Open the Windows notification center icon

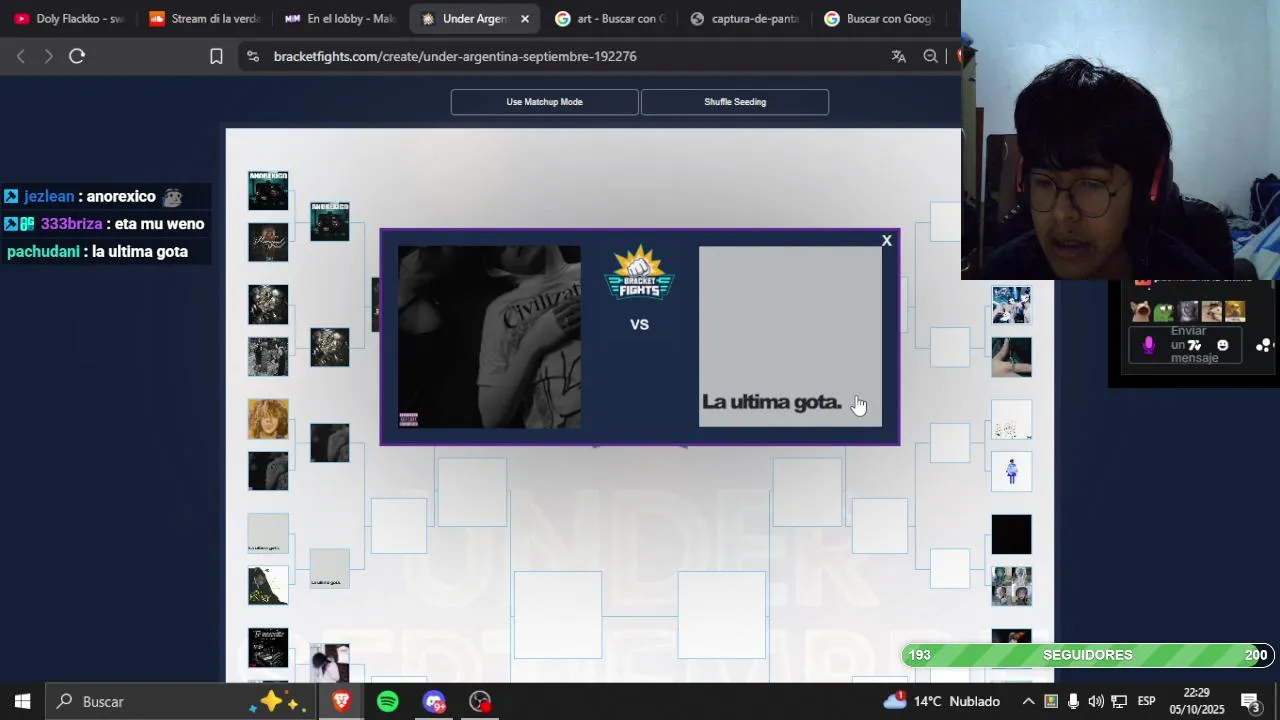(1250, 702)
